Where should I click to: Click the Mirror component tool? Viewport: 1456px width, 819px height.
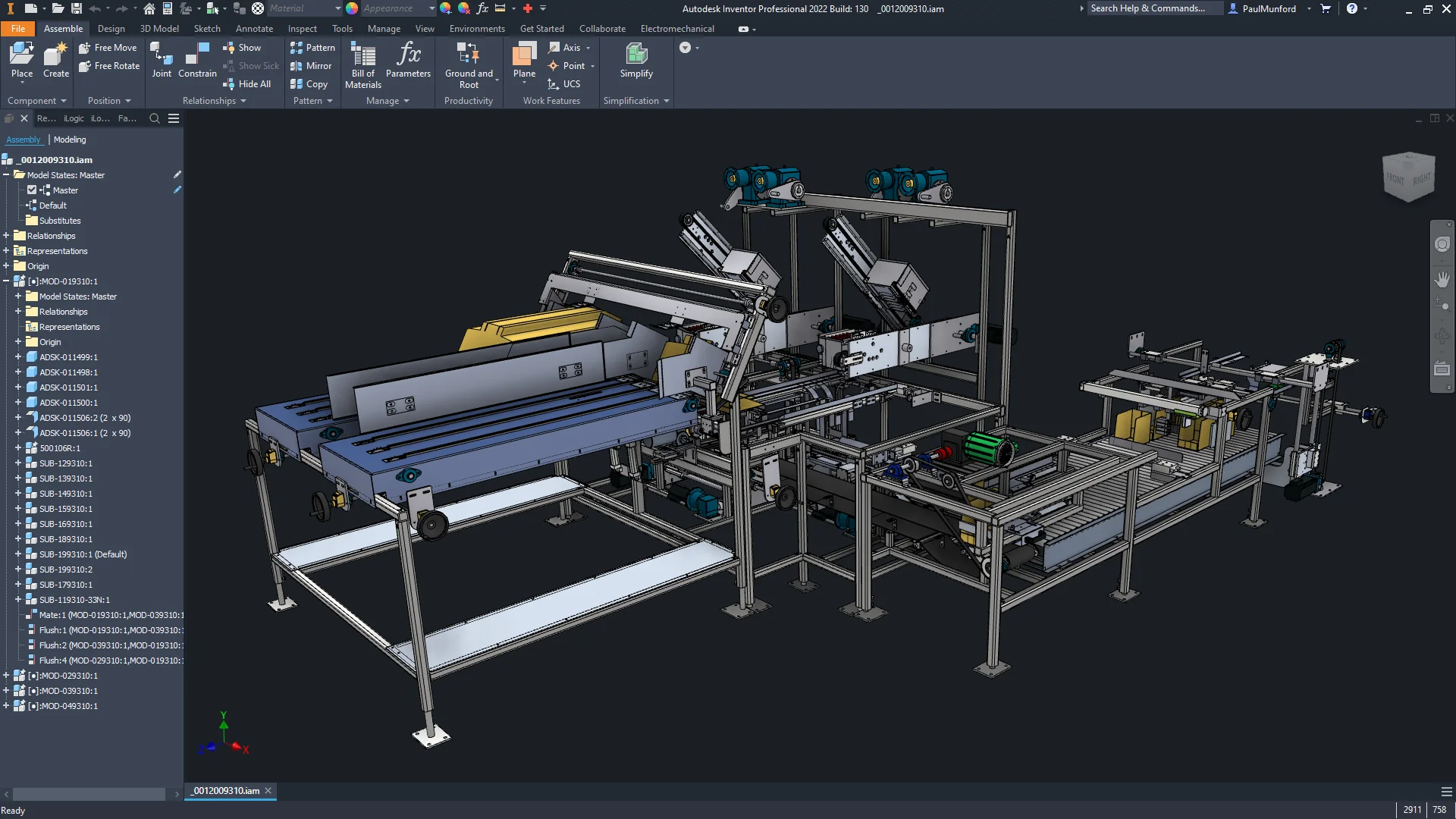311,66
